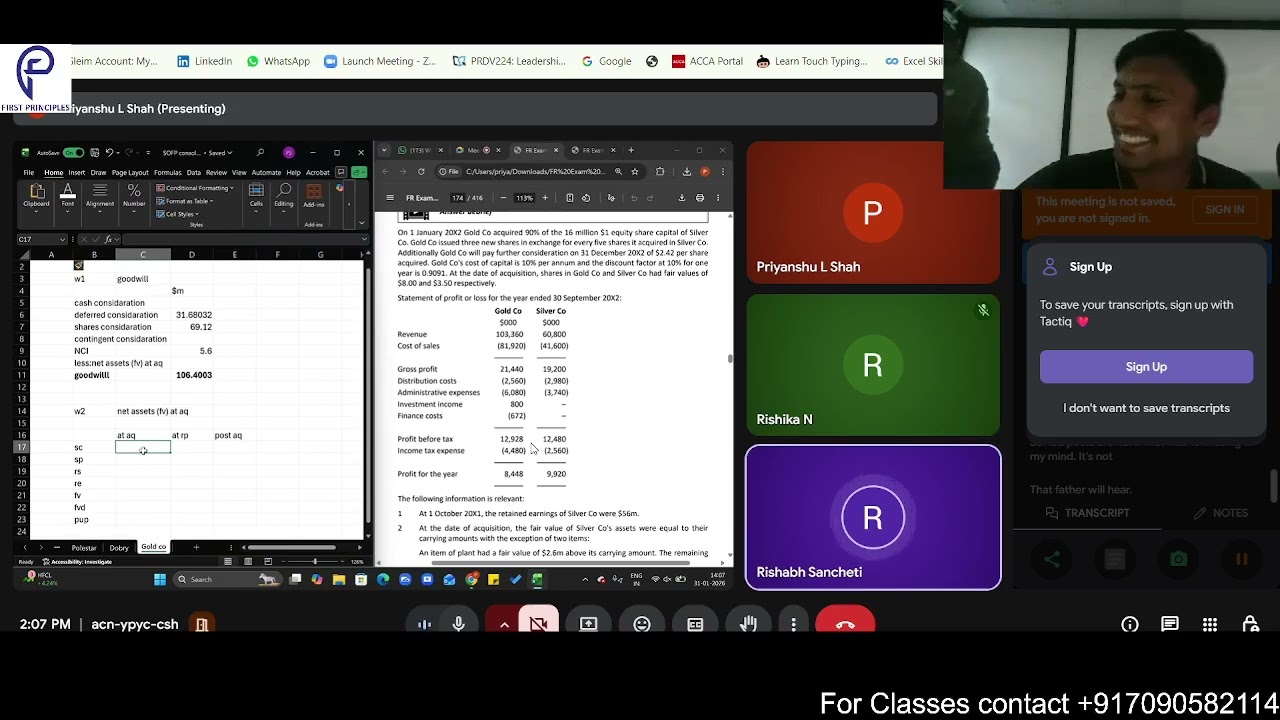Click the Excel formula bar fx icon
The height and width of the screenshot is (720, 1280).
[x=109, y=240]
